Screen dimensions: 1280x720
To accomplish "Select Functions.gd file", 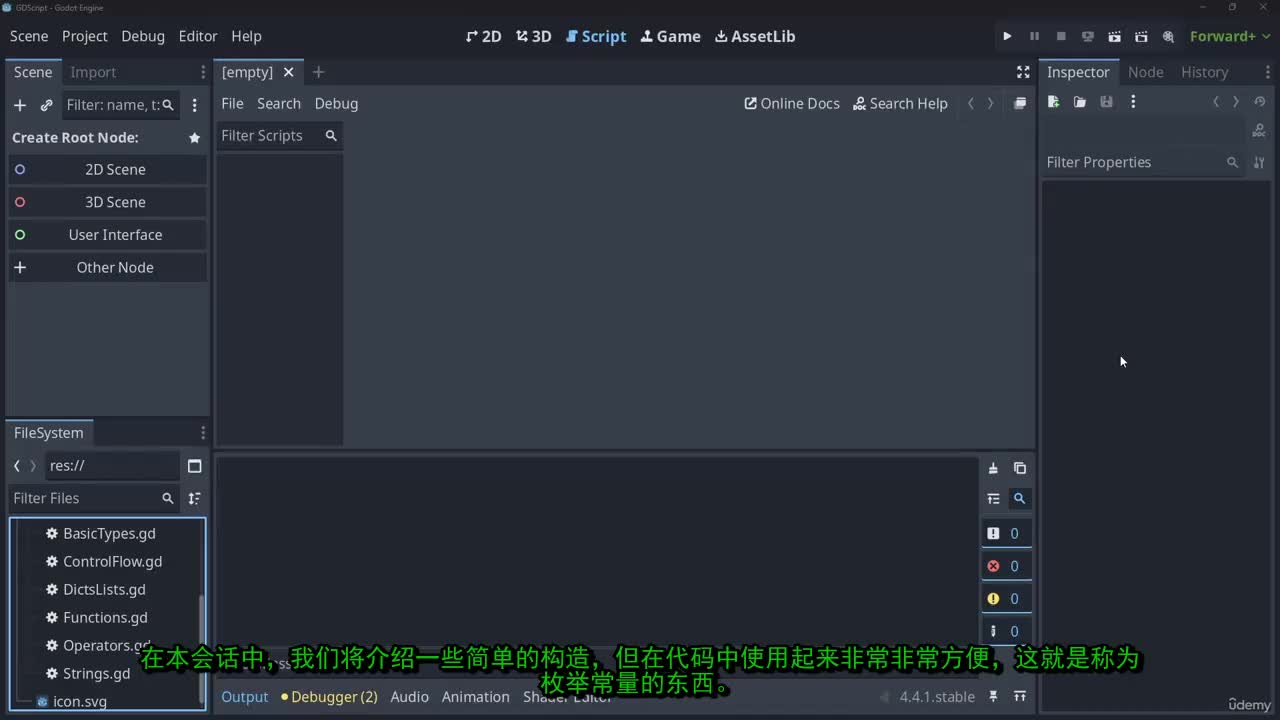I will pos(105,618).
